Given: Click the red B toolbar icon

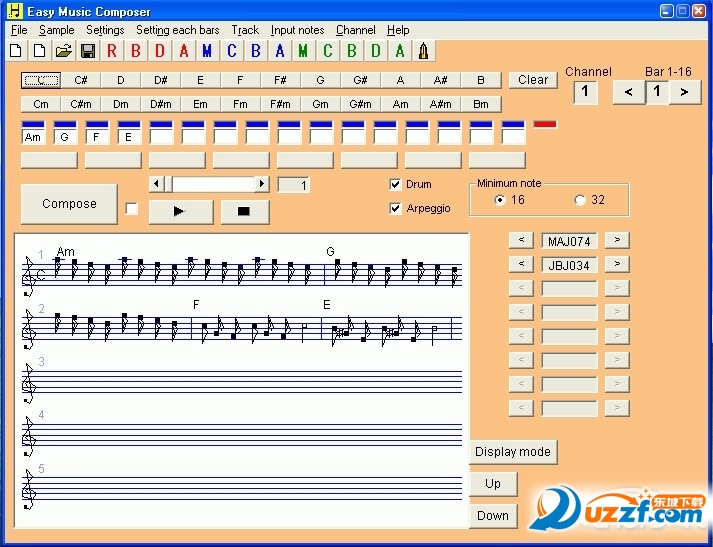Looking at the screenshot, I should 136,51.
